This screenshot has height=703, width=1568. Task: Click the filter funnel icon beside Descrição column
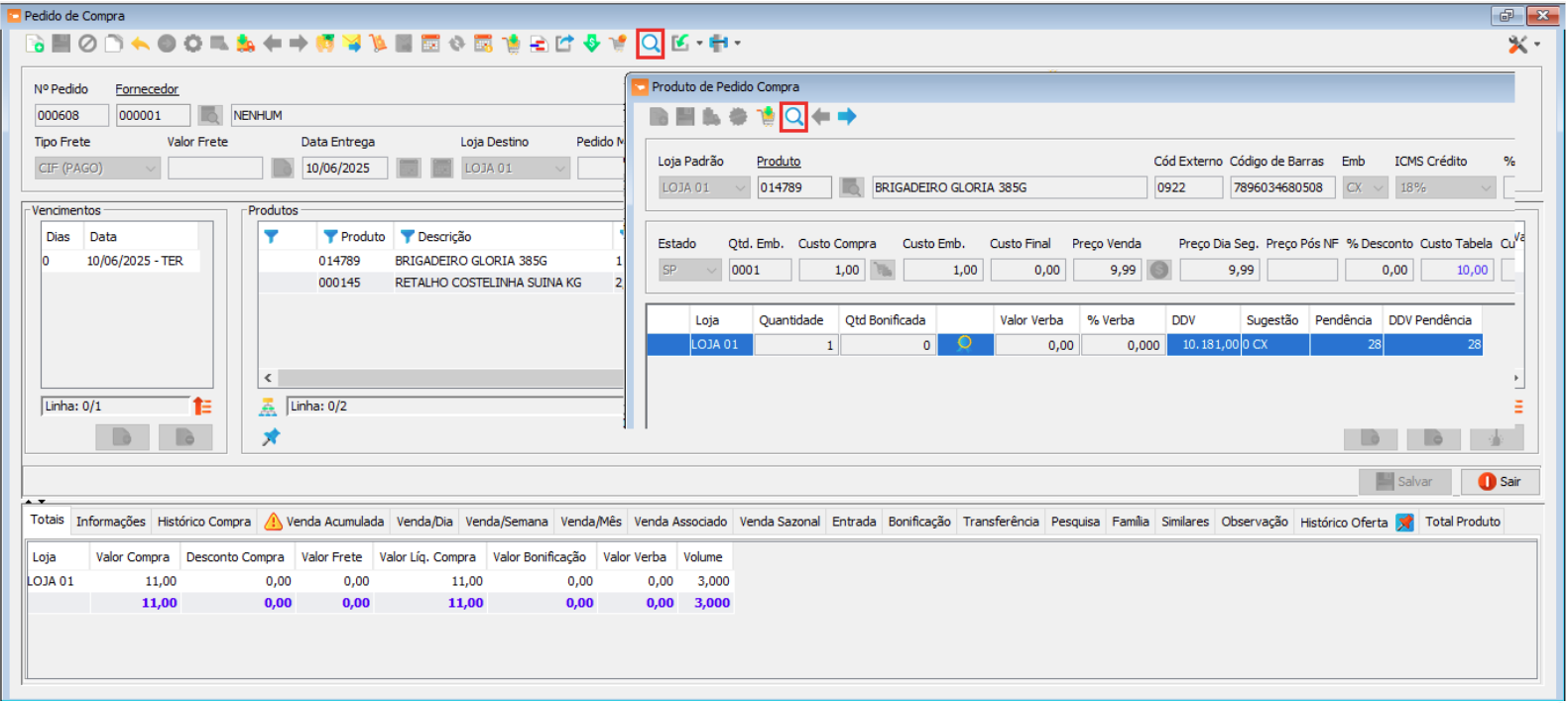[407, 237]
